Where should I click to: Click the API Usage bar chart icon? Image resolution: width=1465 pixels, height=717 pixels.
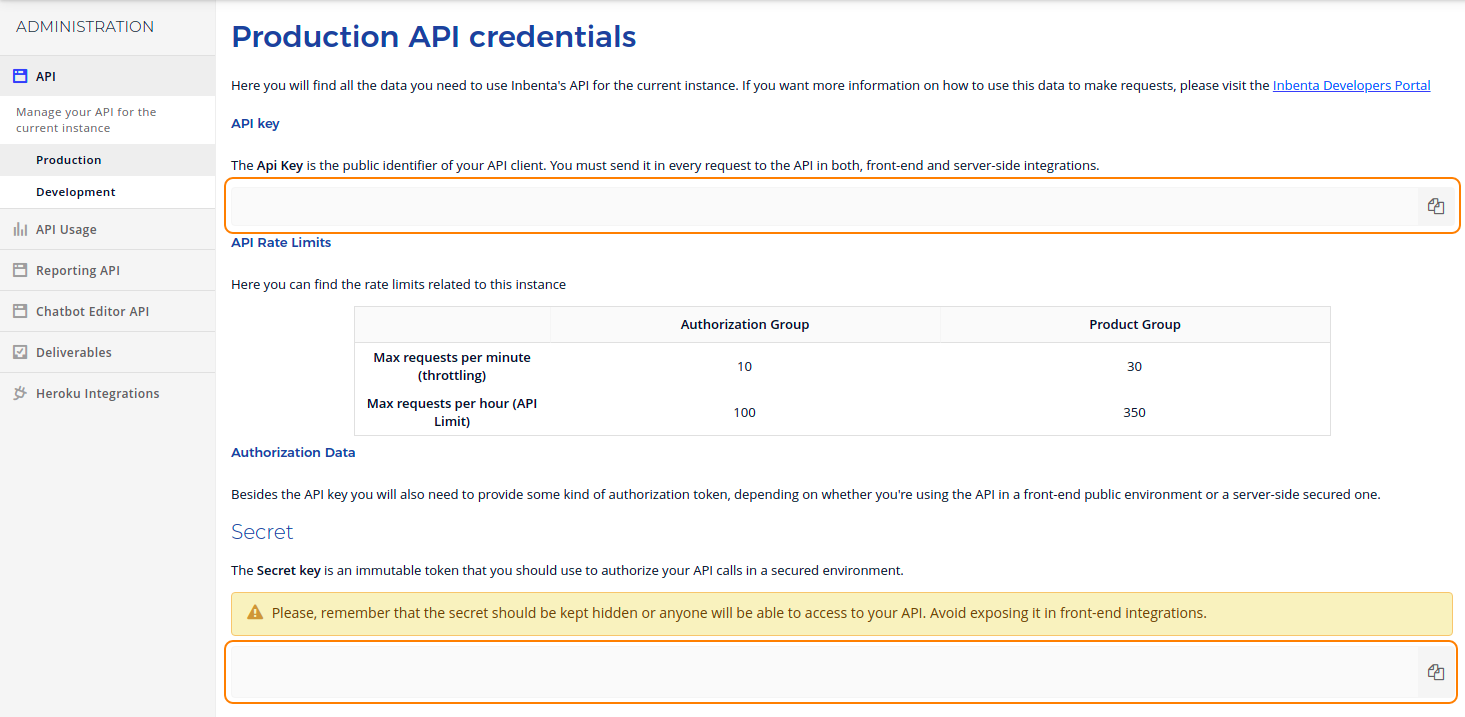(x=20, y=230)
